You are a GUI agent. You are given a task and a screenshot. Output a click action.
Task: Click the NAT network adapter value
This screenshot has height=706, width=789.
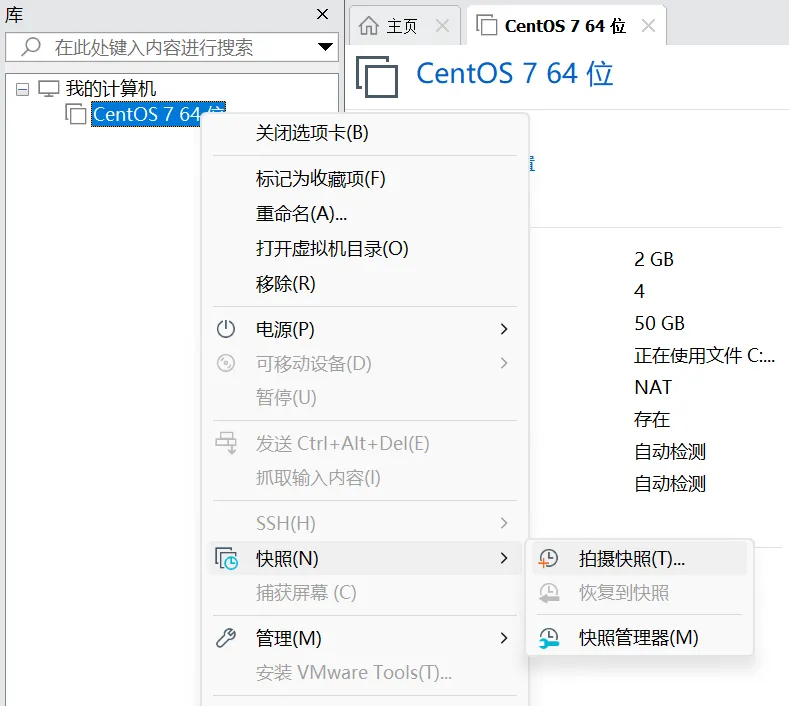click(x=653, y=387)
